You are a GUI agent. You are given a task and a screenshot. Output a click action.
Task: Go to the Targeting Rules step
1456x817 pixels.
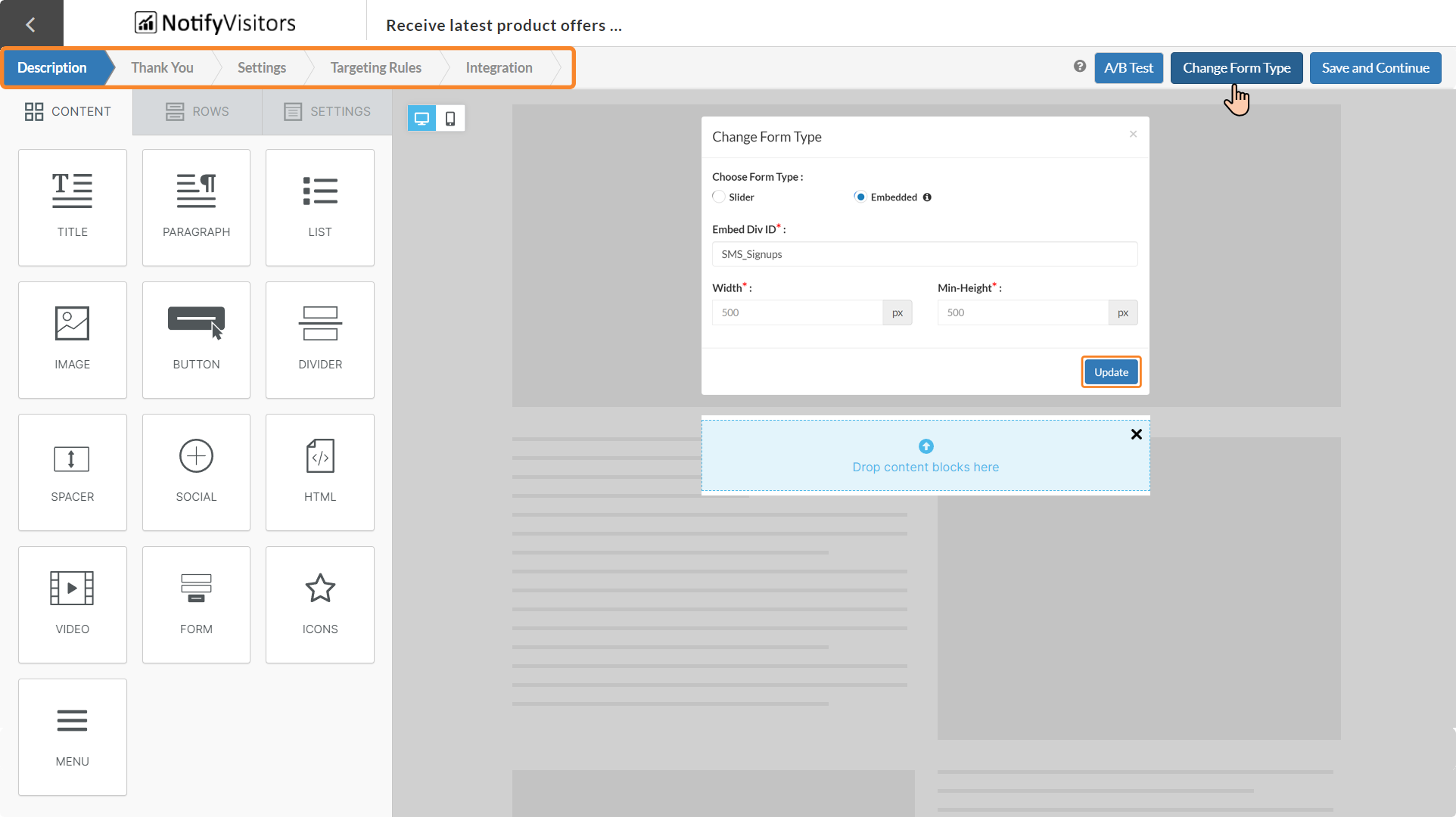click(376, 67)
